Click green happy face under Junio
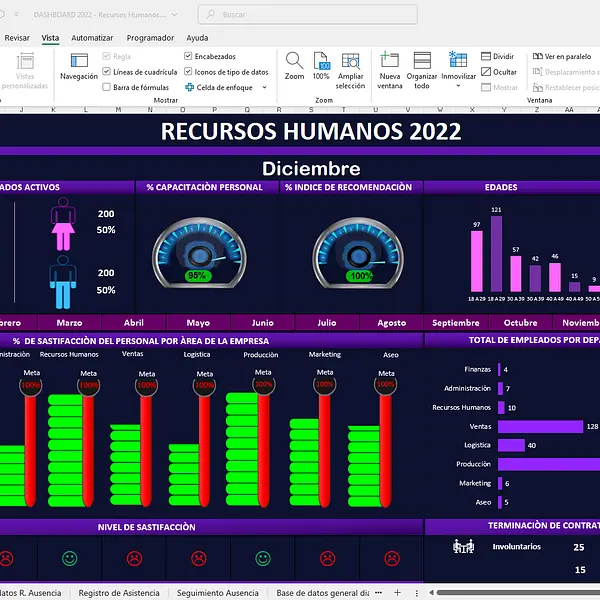 [263, 558]
